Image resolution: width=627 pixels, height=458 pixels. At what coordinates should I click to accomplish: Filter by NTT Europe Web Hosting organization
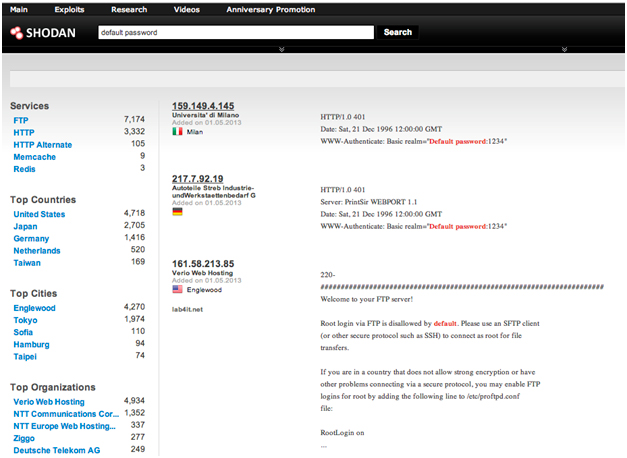click(64, 426)
